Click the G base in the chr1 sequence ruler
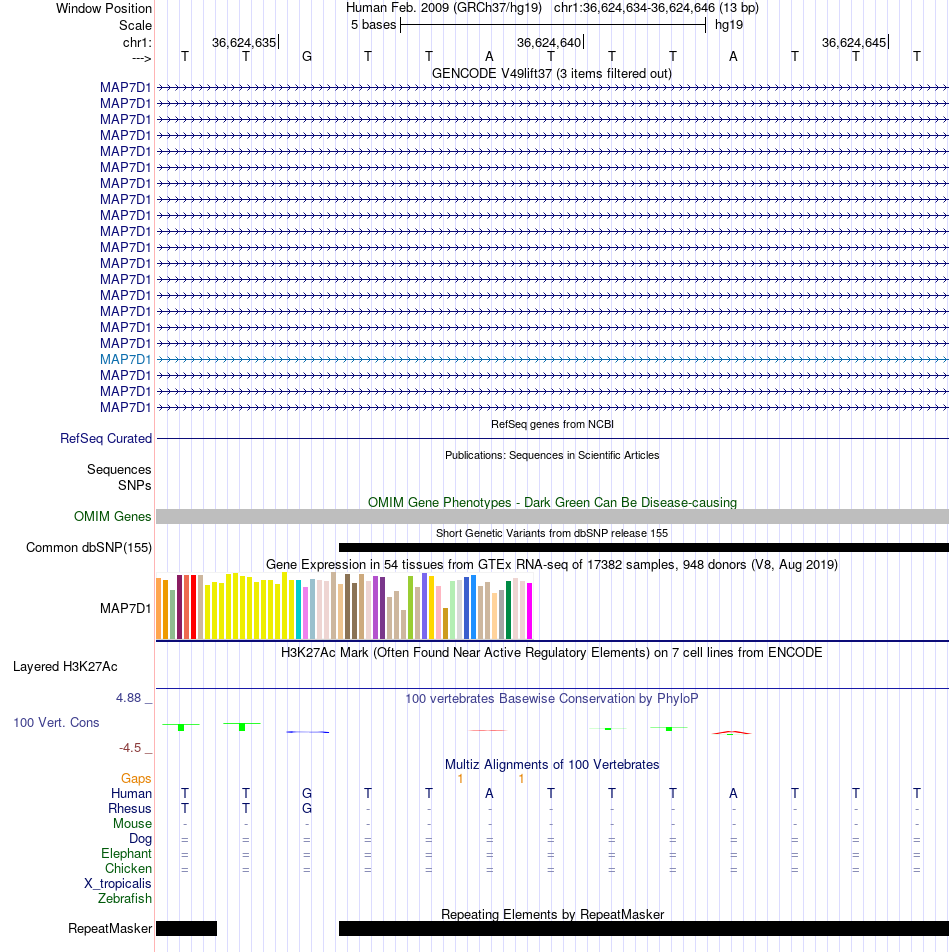Screen dimensions: 950x952 (307, 56)
